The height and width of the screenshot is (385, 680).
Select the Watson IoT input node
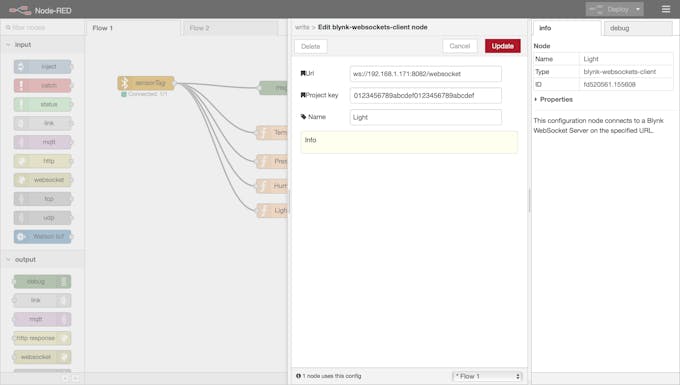coord(43,236)
